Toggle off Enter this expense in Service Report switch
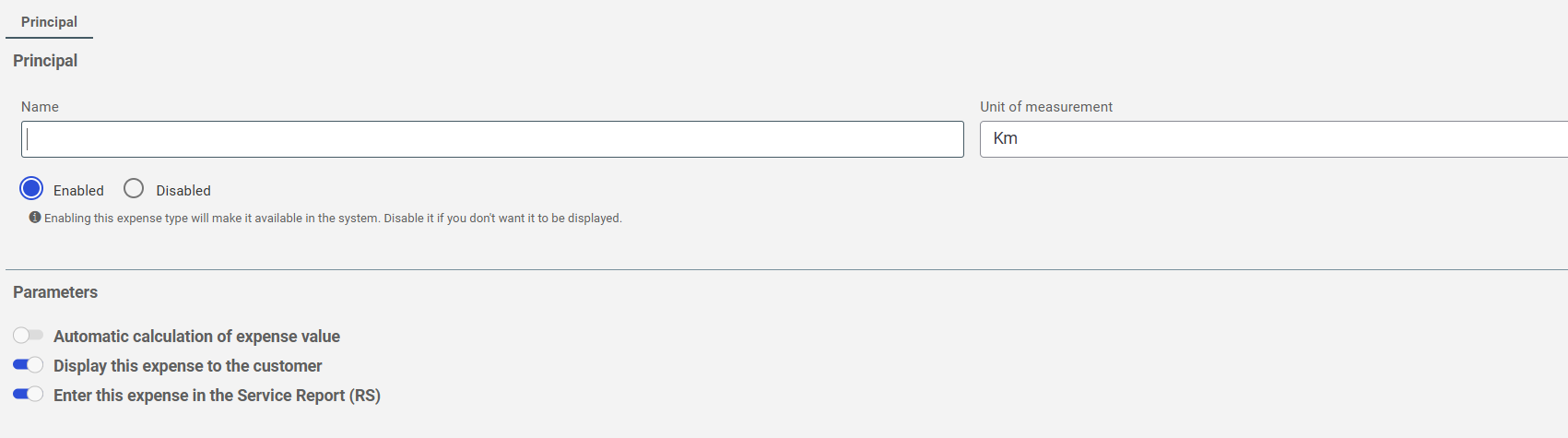1568x438 pixels. pos(28,395)
